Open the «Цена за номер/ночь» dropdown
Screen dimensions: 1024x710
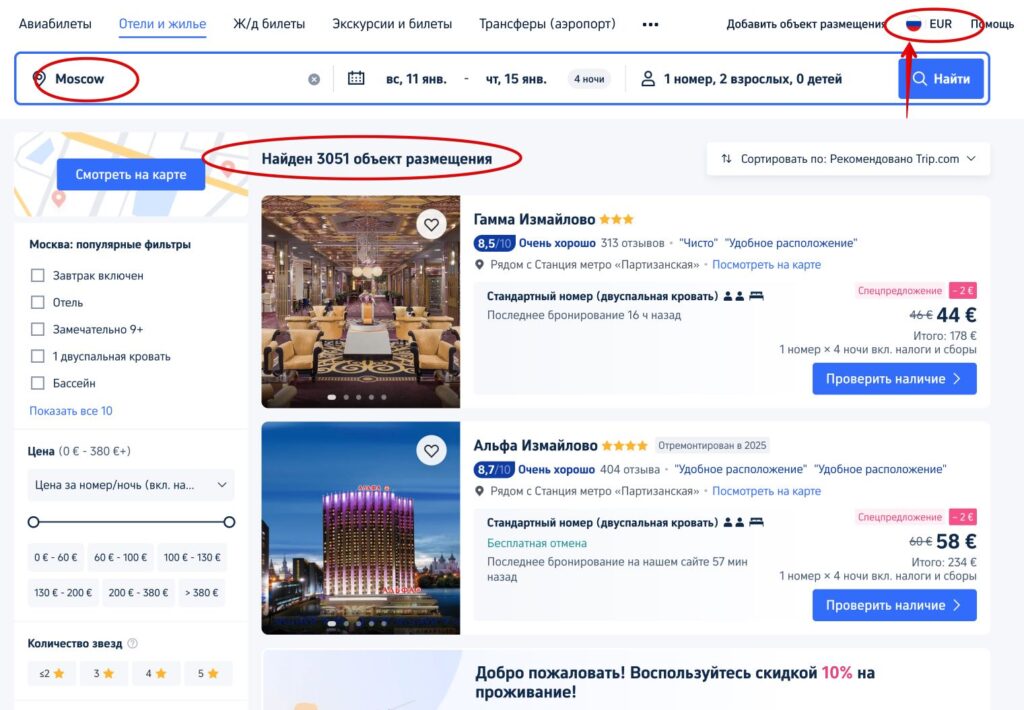tap(128, 485)
